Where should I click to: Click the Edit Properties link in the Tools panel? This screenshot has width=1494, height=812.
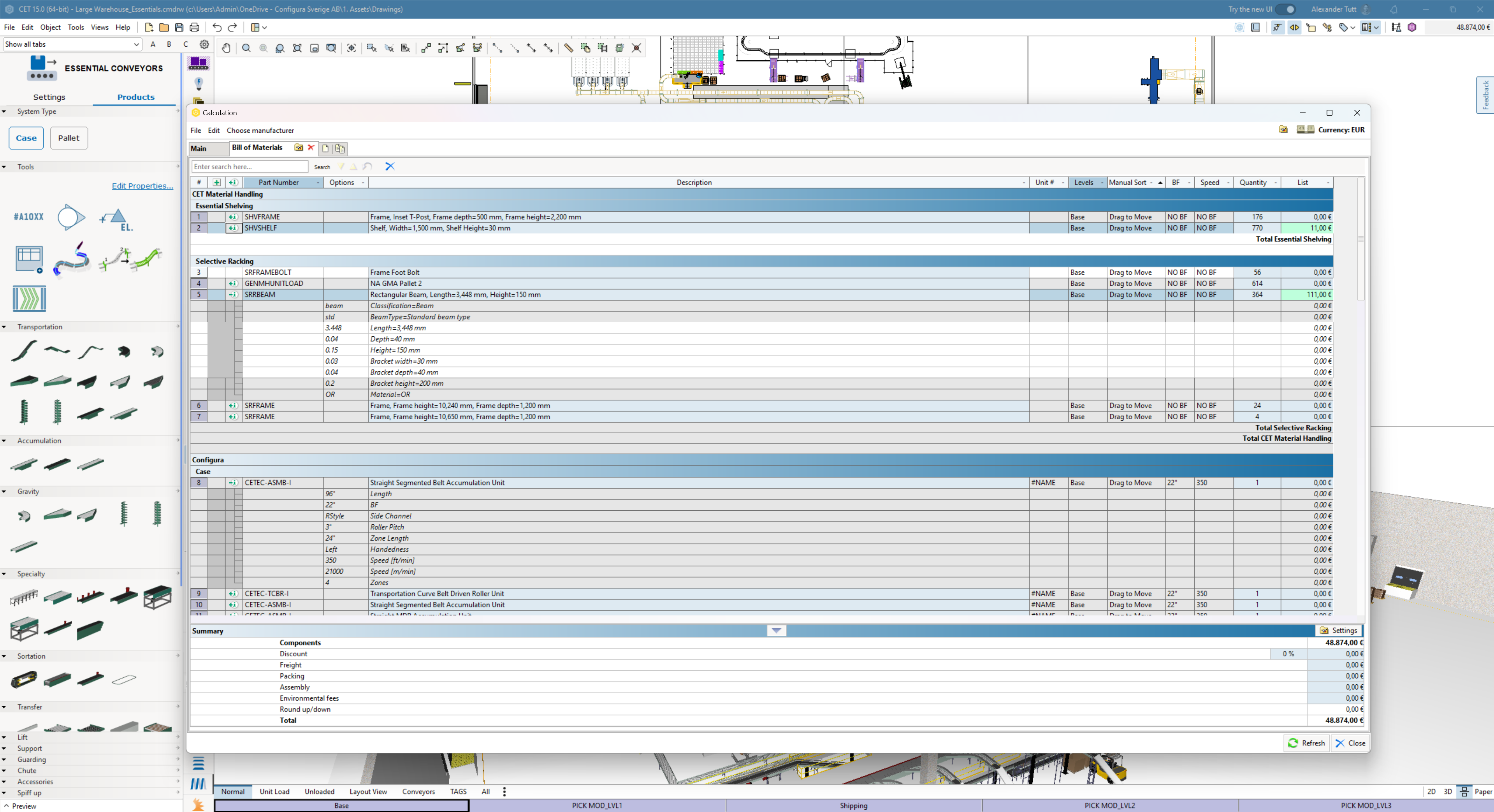click(142, 186)
